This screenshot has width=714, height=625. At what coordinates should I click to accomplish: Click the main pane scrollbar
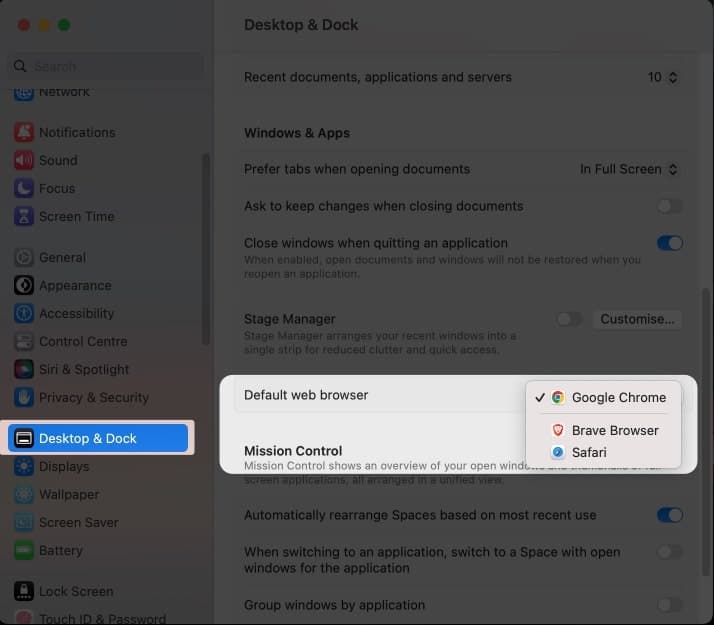point(706,432)
